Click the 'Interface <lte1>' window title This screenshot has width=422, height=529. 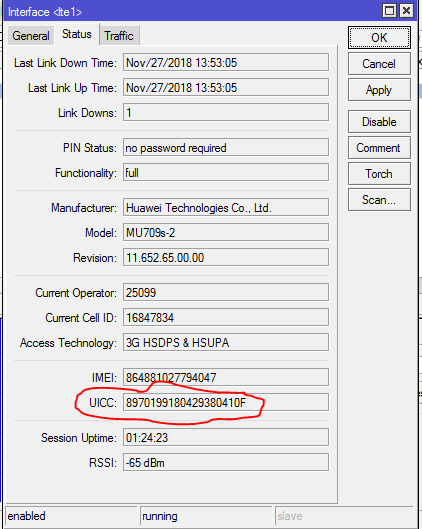(45, 12)
